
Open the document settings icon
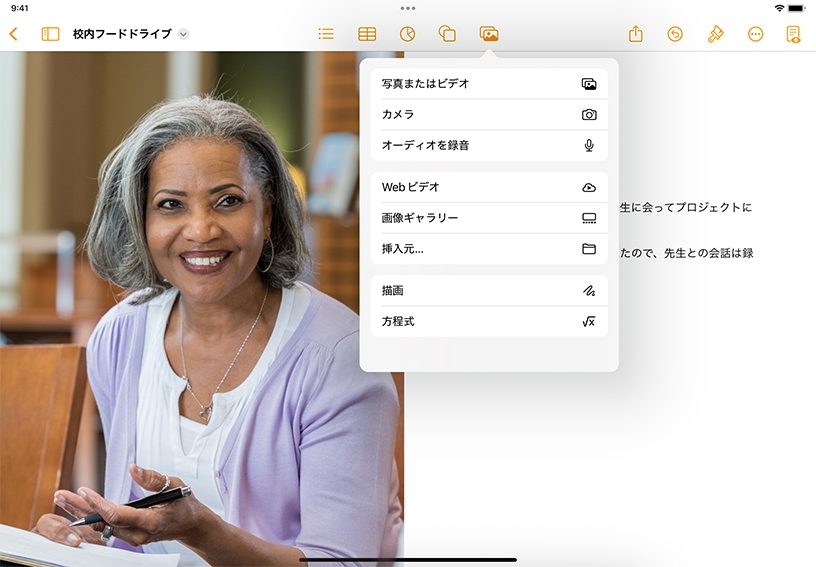[793, 34]
